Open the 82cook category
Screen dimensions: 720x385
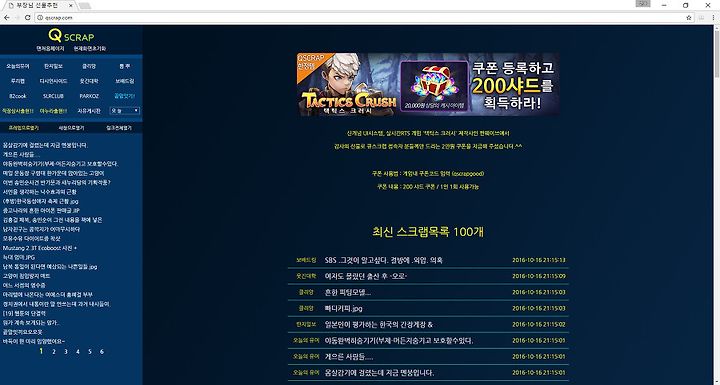click(18, 96)
